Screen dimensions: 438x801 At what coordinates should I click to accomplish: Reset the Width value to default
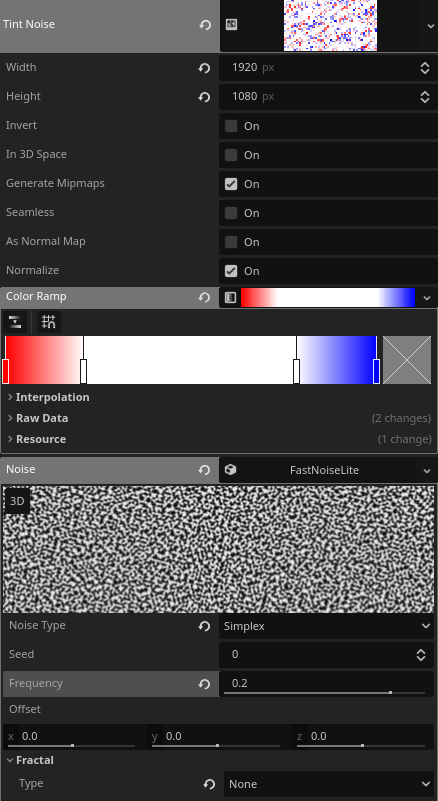204,68
